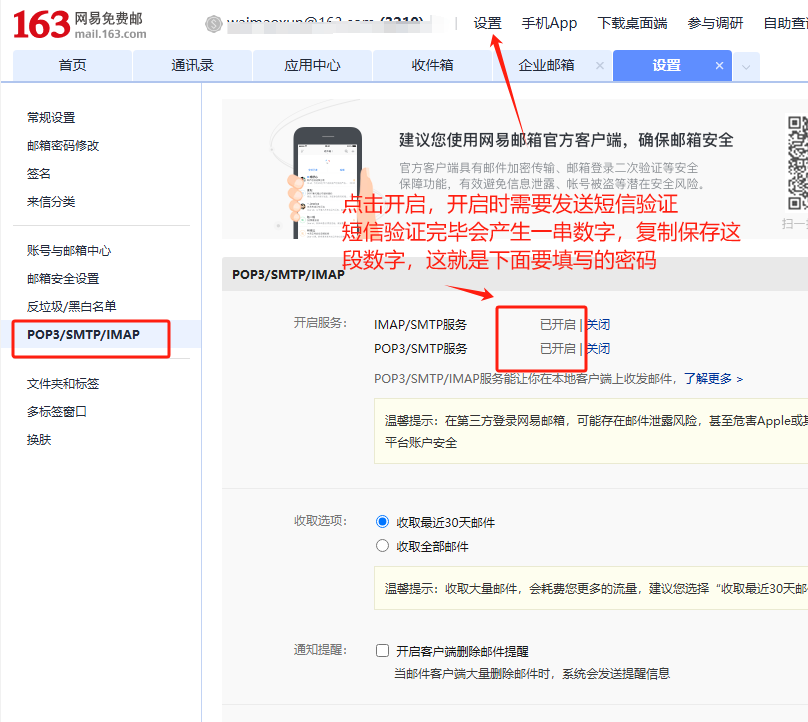Viewport: 808px width, 722px height.
Task: Select 收取全部邮件 radio option
Action: 381,545
